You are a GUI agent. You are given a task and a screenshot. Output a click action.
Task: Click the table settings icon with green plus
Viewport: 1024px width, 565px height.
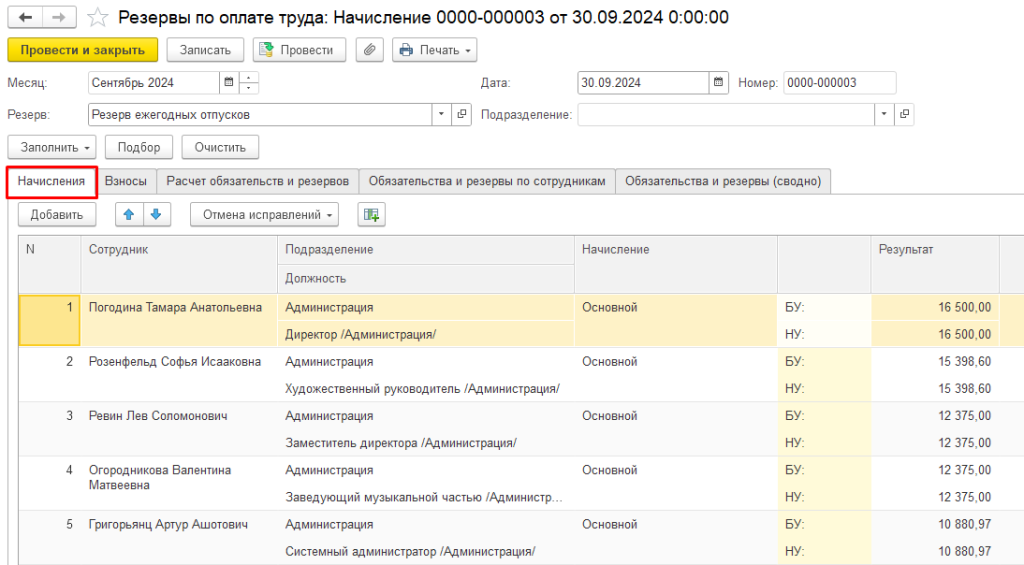pos(371,214)
